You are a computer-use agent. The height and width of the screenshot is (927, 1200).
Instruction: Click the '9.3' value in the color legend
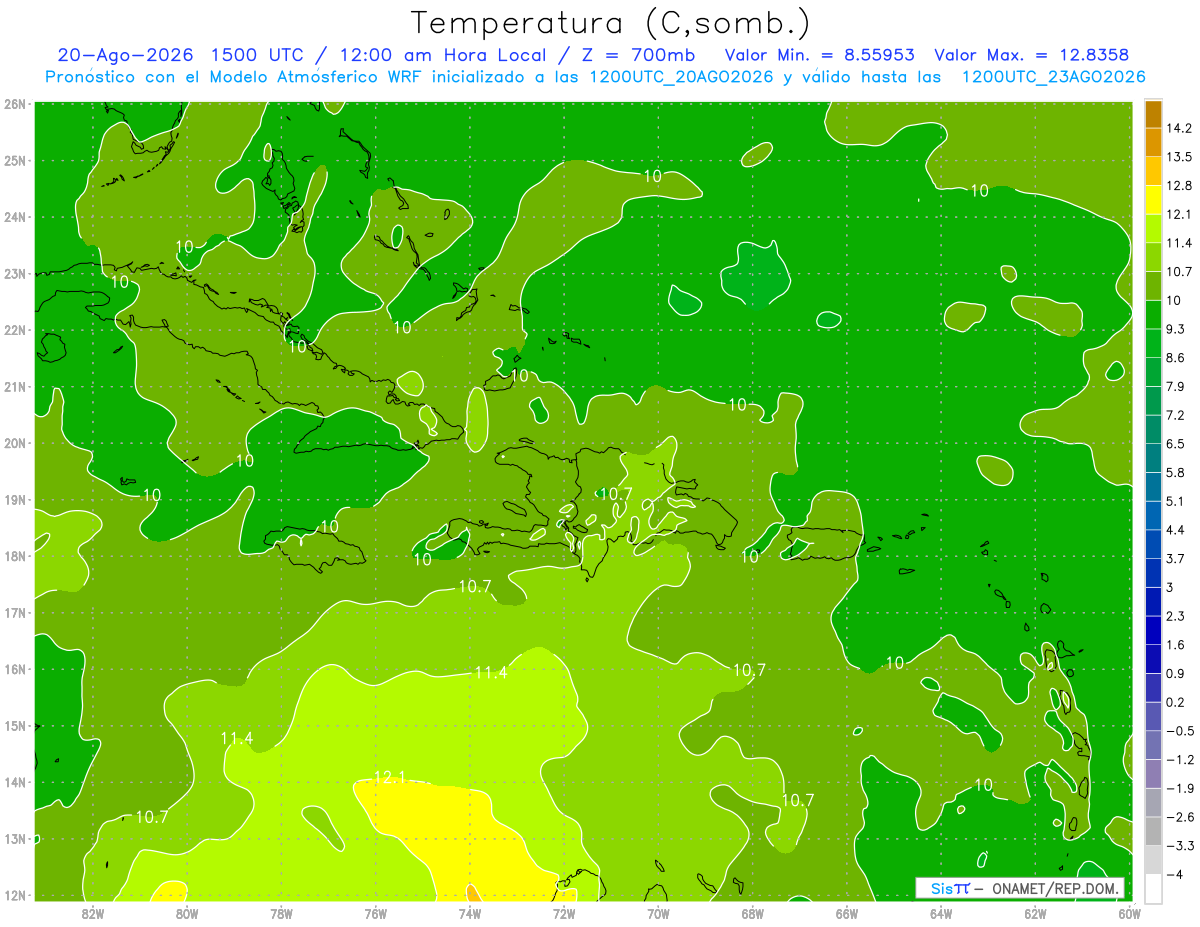pos(1176,329)
